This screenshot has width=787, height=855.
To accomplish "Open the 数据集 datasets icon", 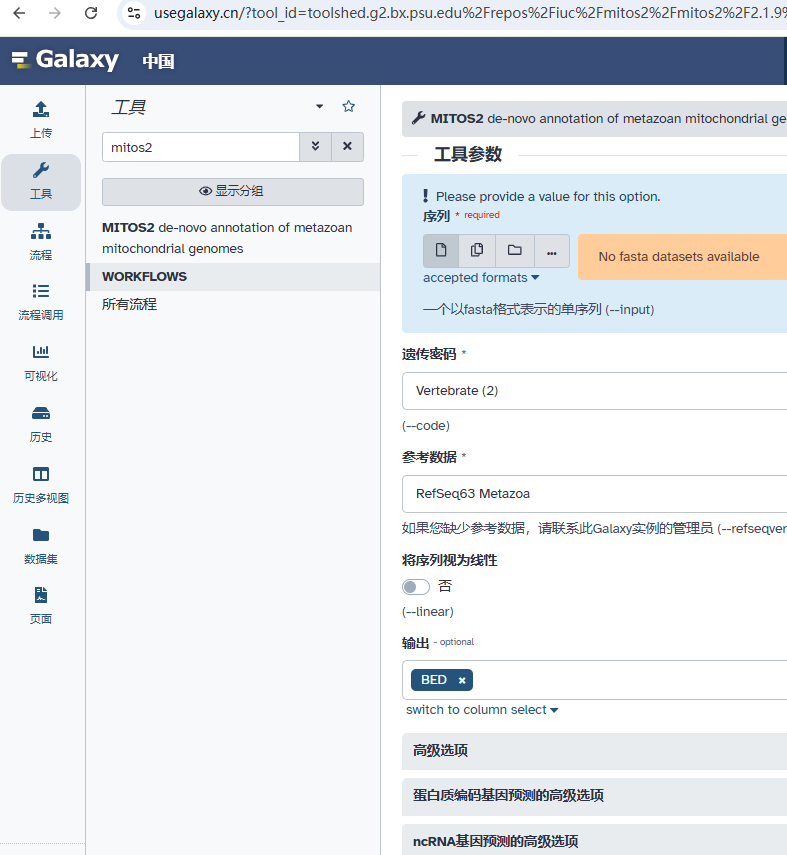I will coord(41,546).
